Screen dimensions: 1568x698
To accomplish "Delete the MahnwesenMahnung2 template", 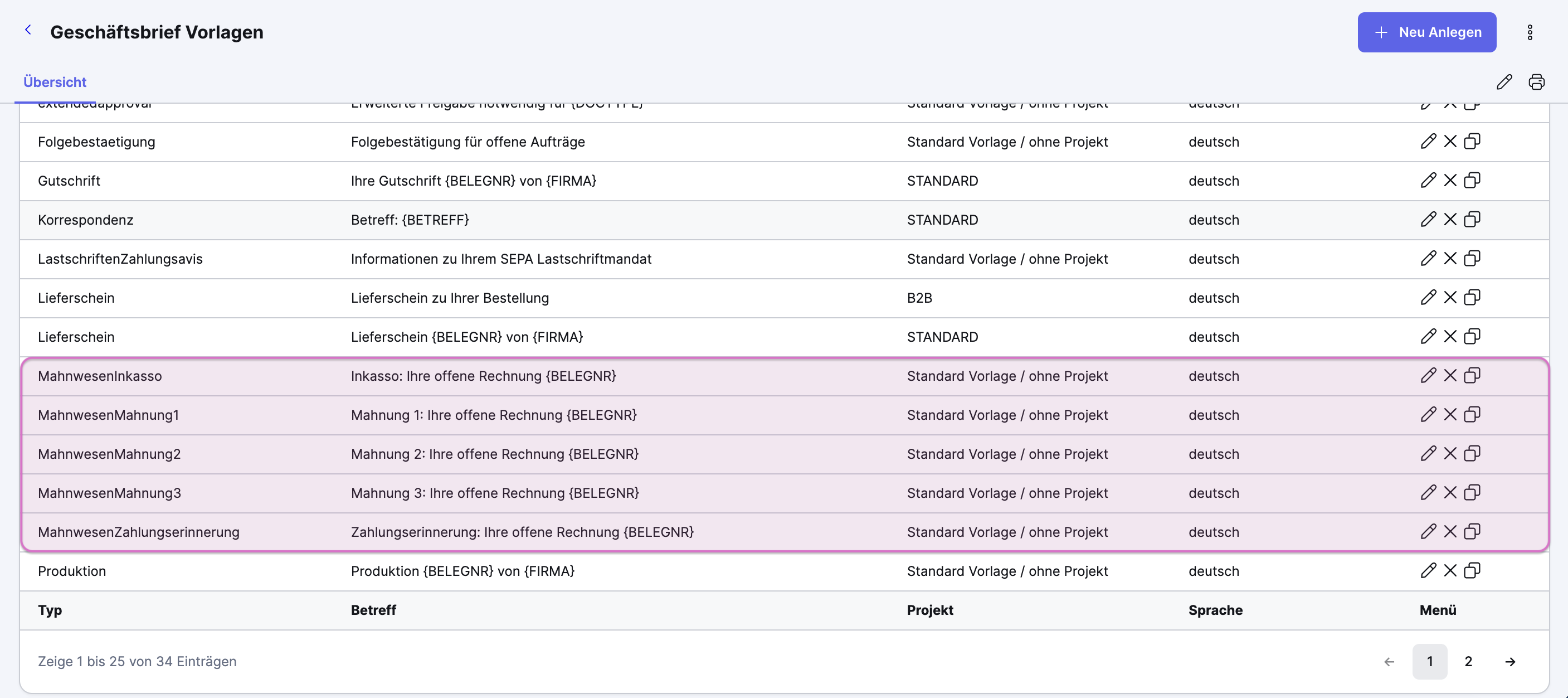I will pos(1450,453).
